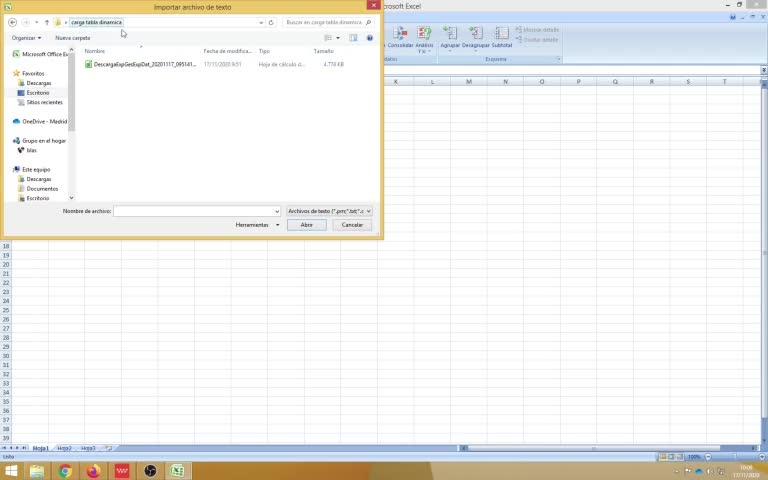Click the carga tabla dinamica breadcrumb

pyautogui.click(x=96, y=23)
